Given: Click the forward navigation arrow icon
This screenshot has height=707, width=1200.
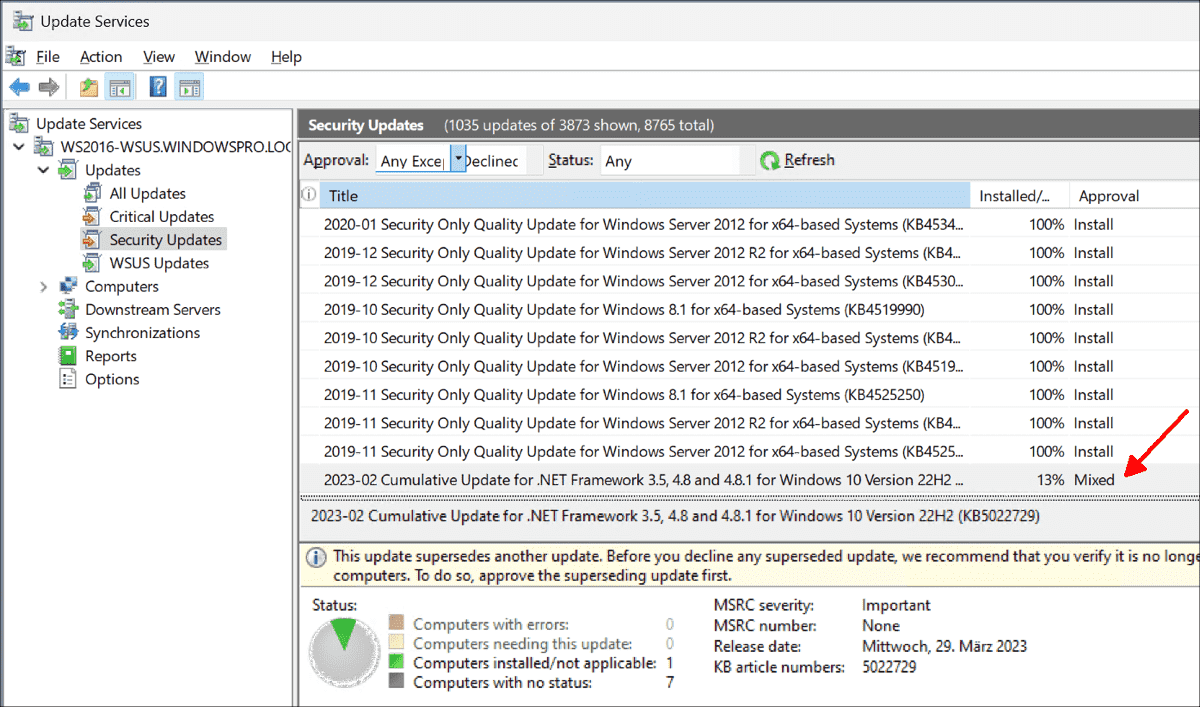Looking at the screenshot, I should pyautogui.click(x=46, y=87).
